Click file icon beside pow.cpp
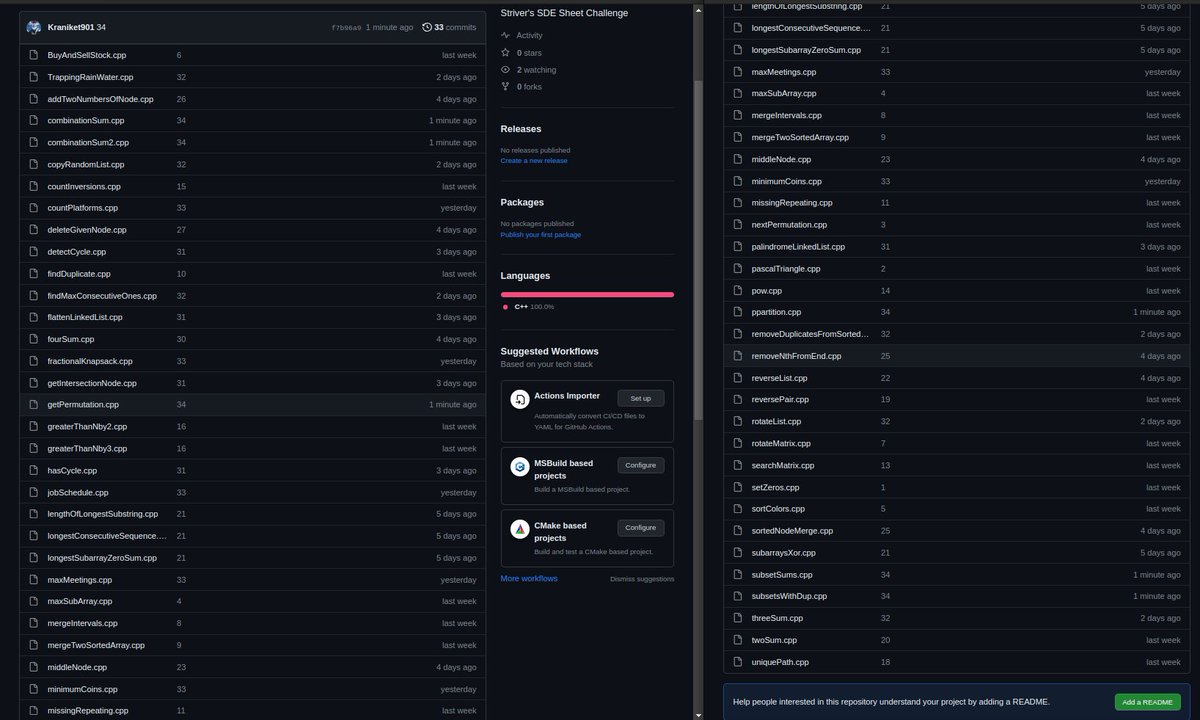 pos(738,291)
